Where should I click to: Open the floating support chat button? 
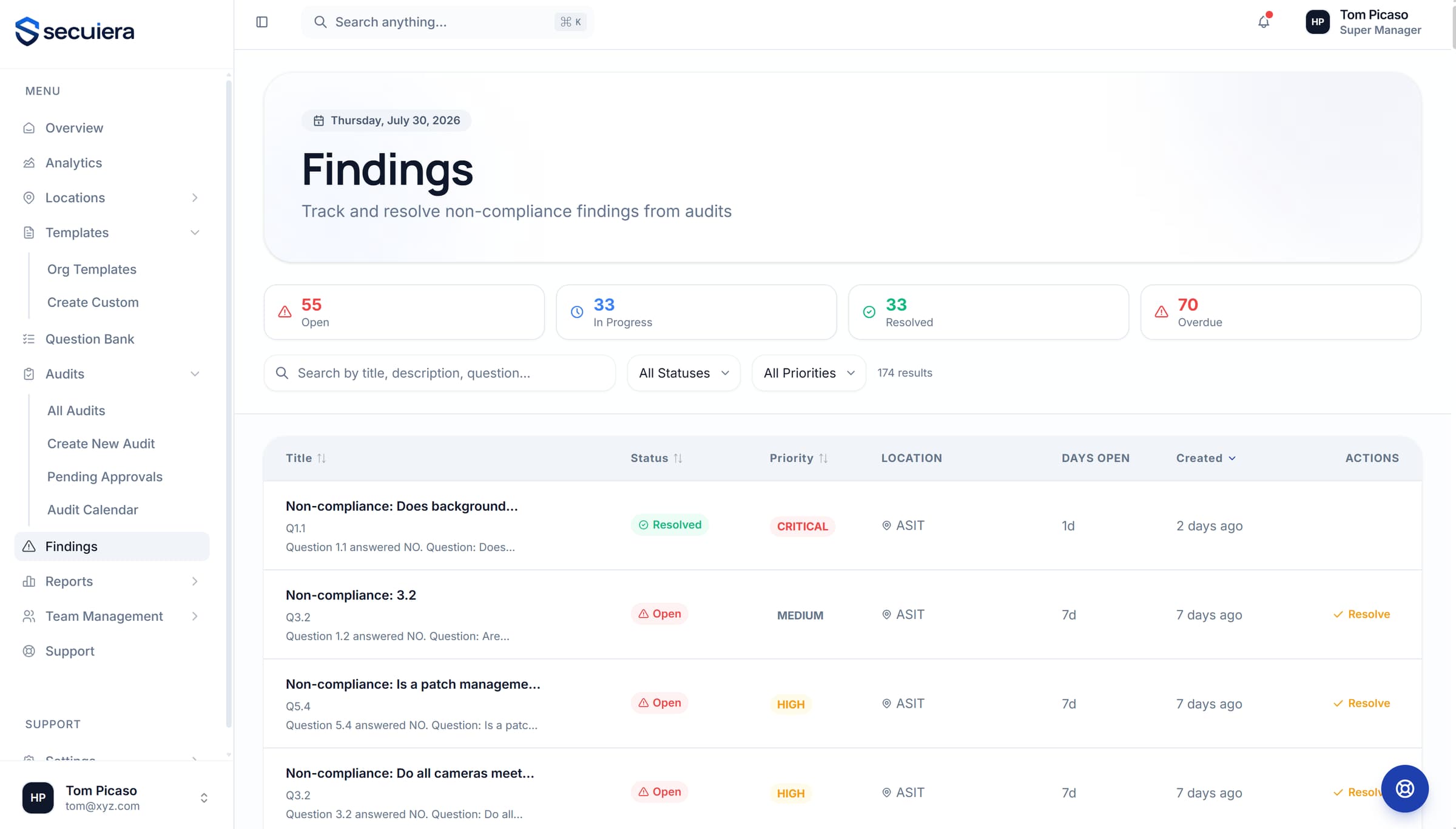(x=1404, y=788)
